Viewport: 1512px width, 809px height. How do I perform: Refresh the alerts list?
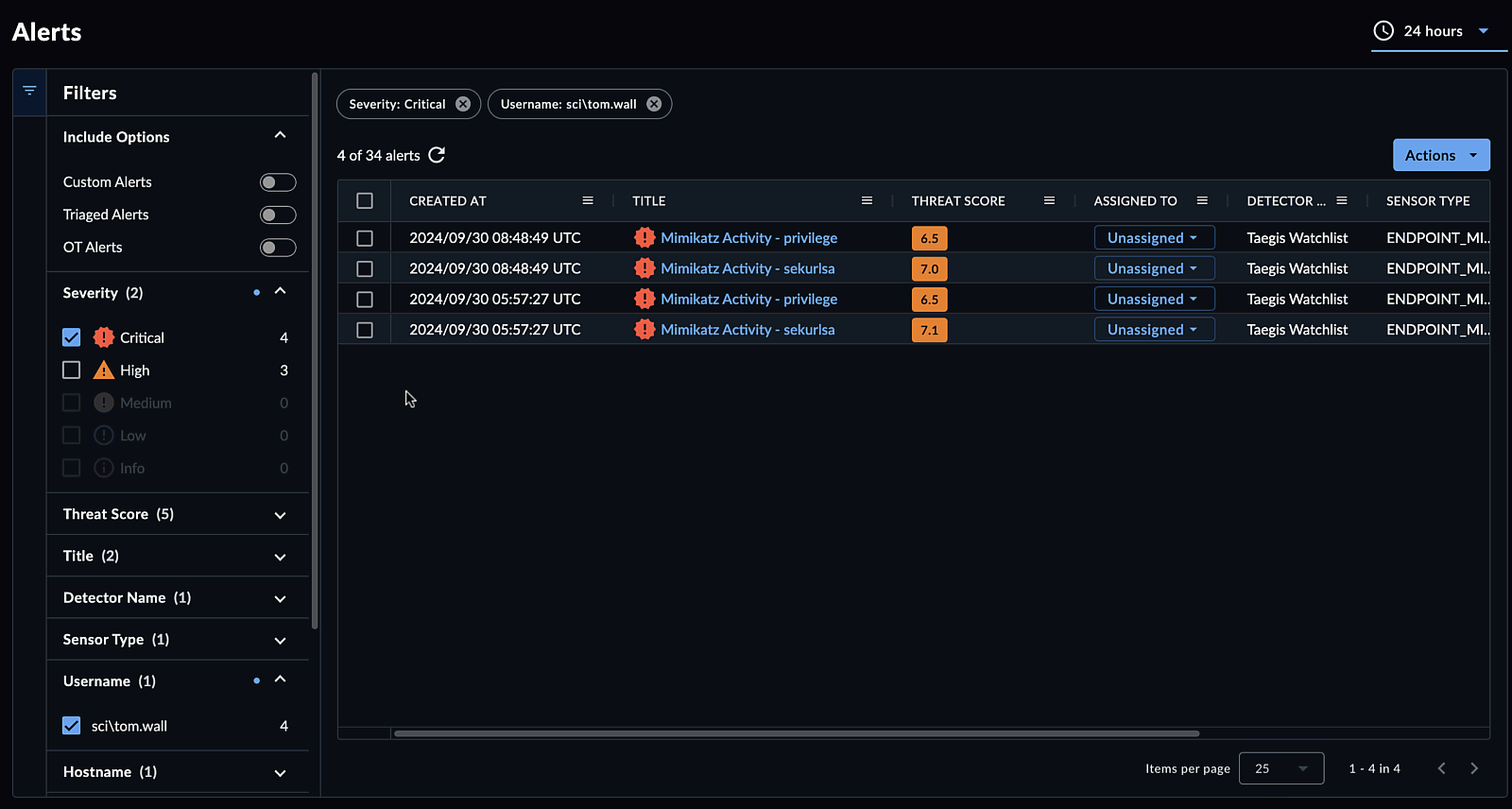point(437,155)
